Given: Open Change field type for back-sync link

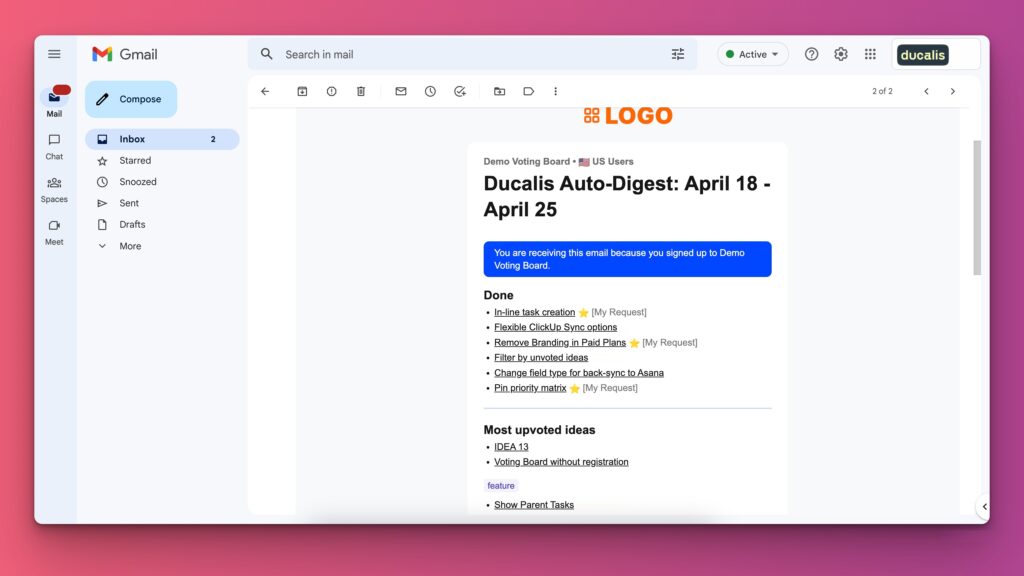Looking at the screenshot, I should click(x=579, y=373).
